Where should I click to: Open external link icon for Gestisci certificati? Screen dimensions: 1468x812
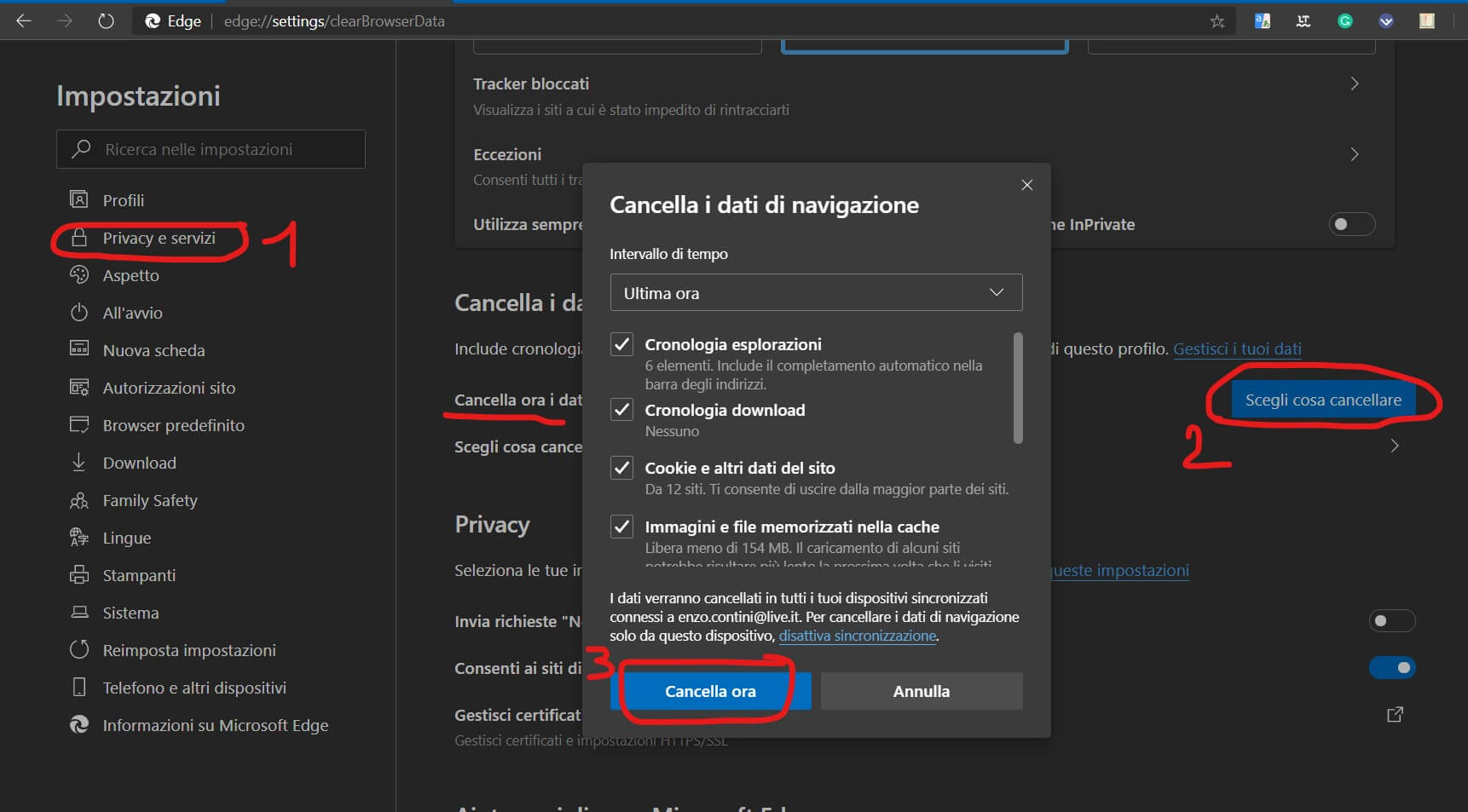(1395, 715)
